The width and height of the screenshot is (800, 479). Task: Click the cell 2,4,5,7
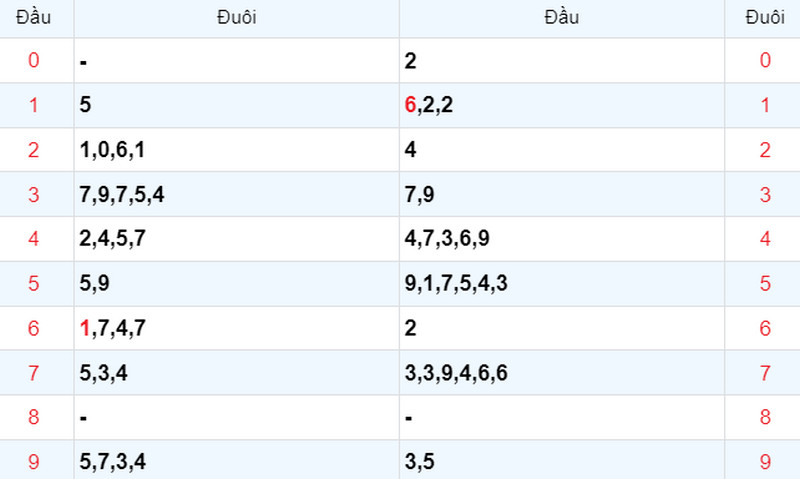click(x=237, y=239)
